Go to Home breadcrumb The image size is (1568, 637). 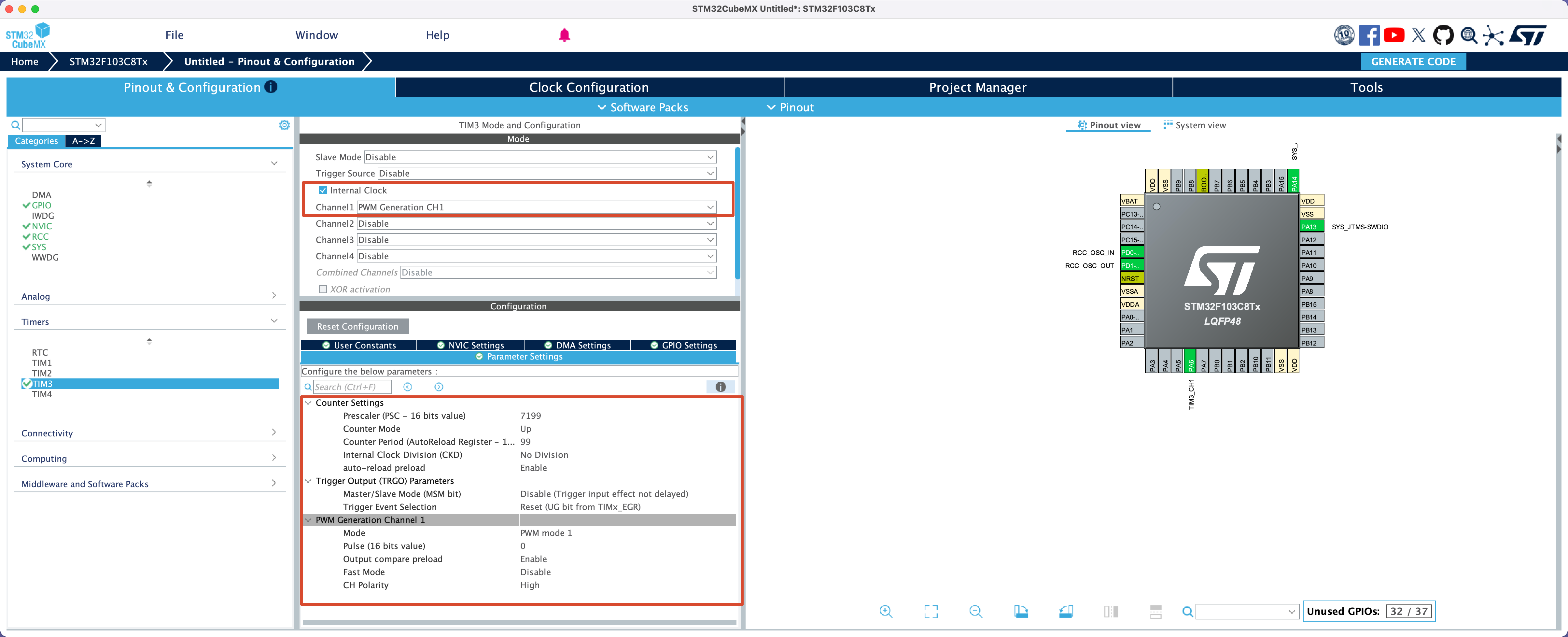pos(25,62)
